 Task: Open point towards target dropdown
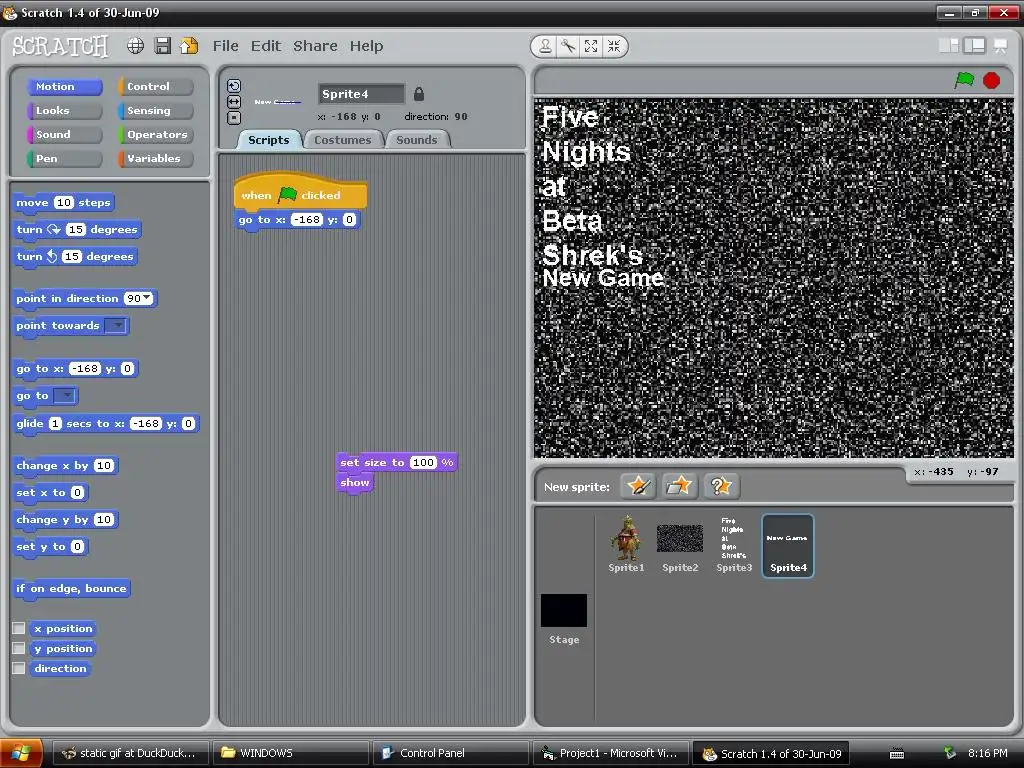coord(116,325)
